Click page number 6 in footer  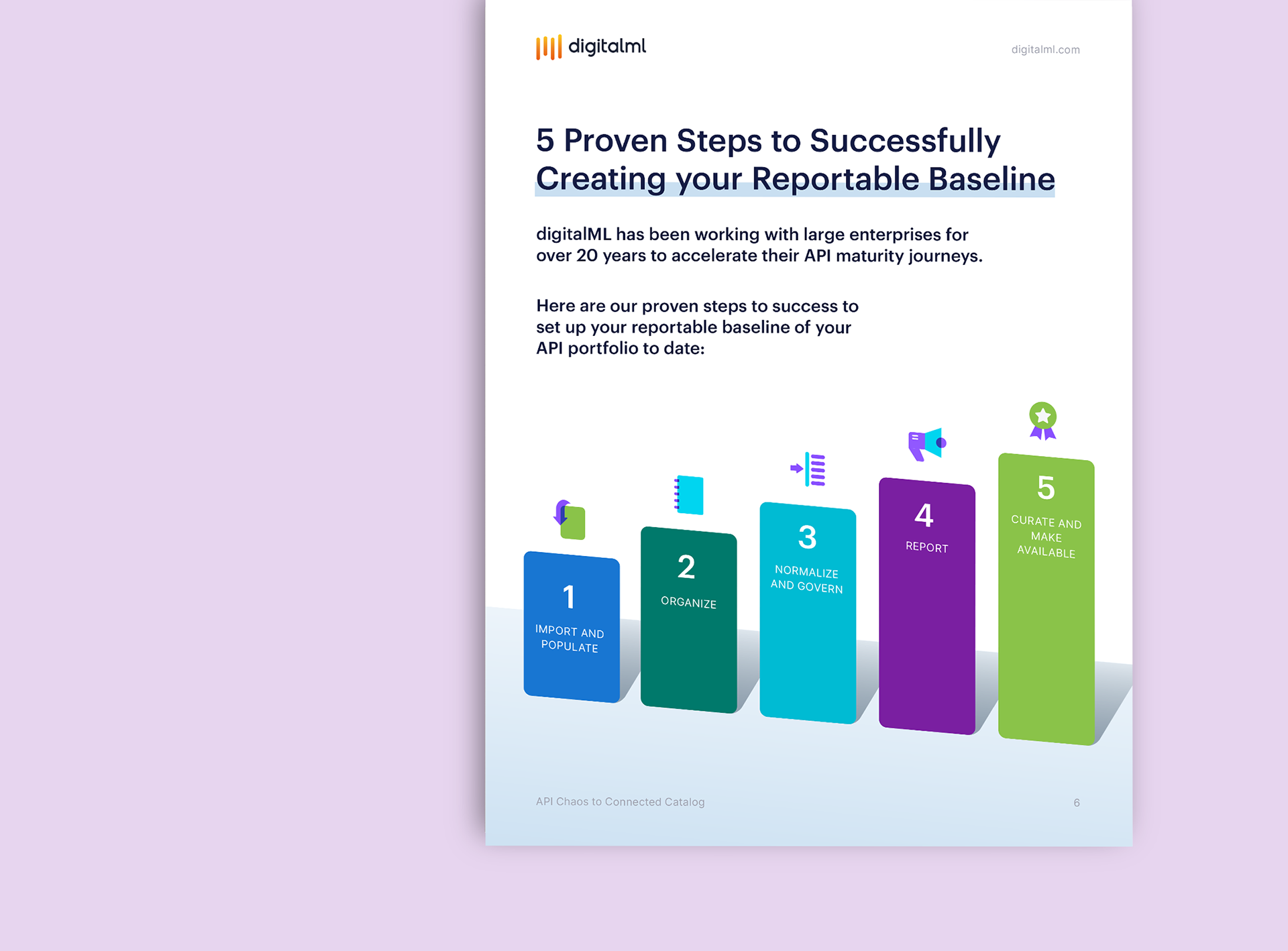pos(1077,803)
